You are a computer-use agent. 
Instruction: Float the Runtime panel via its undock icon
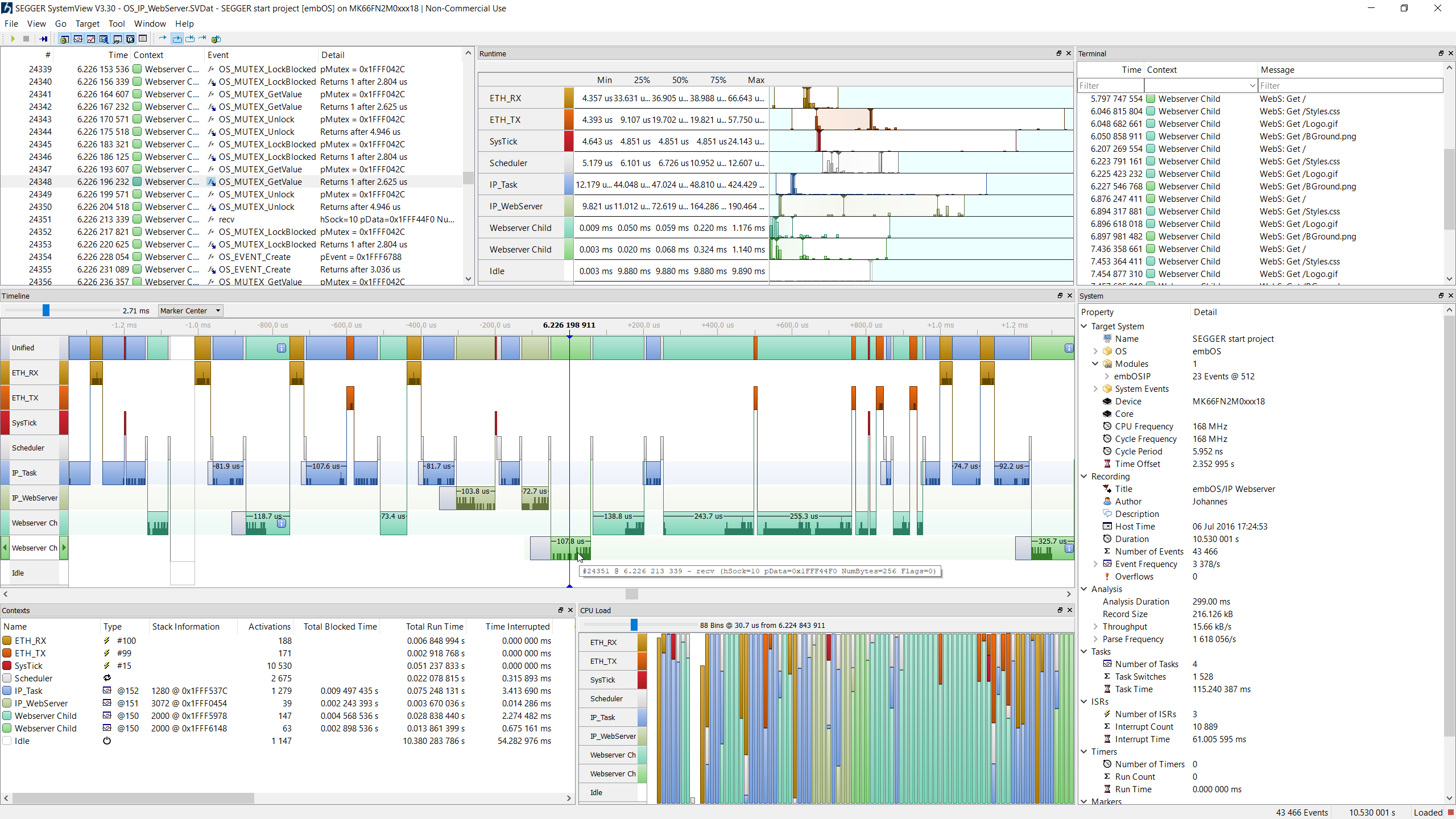[1059, 53]
